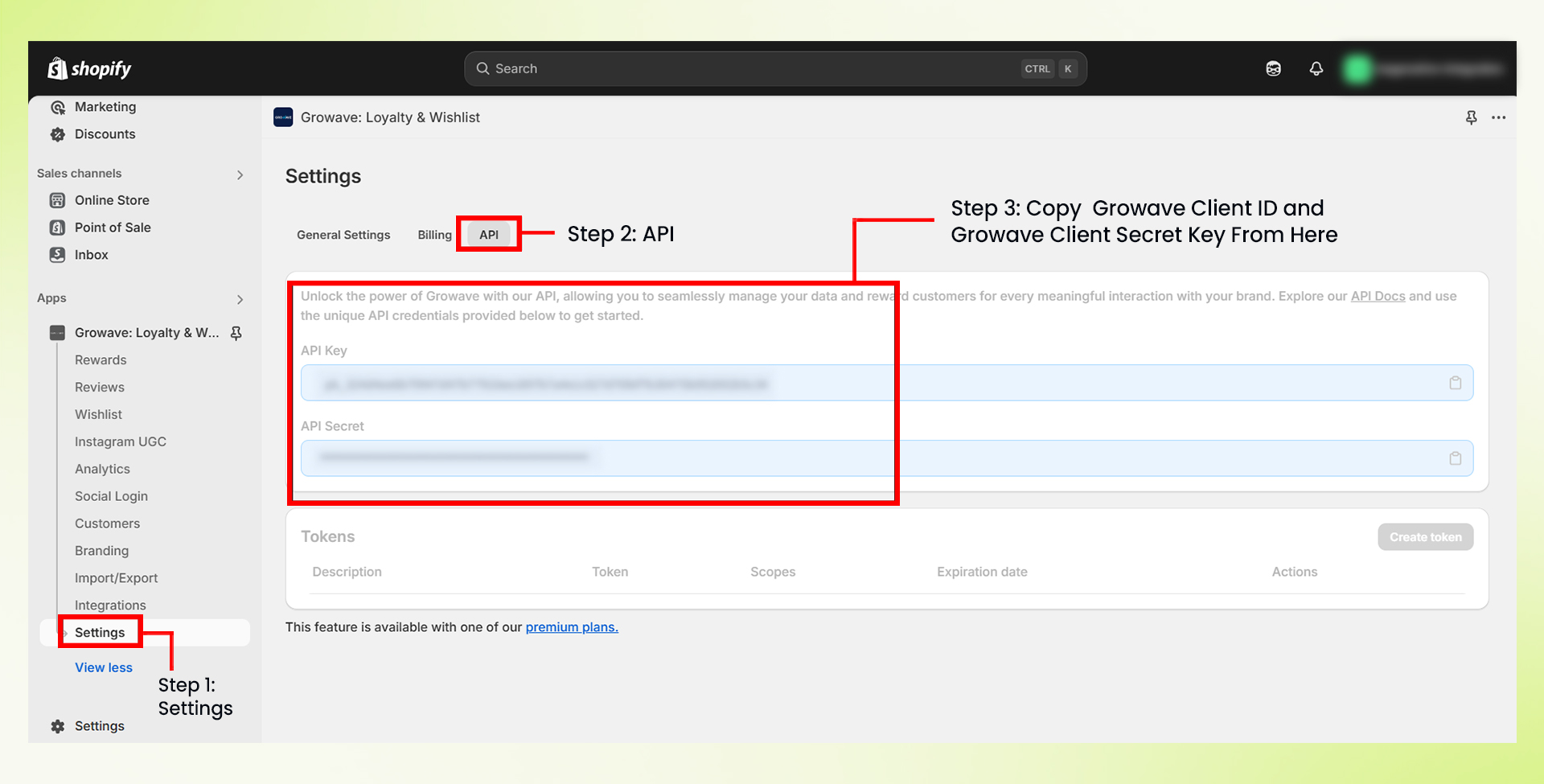Select the Discounts icon
1544x784 pixels.
(x=57, y=133)
